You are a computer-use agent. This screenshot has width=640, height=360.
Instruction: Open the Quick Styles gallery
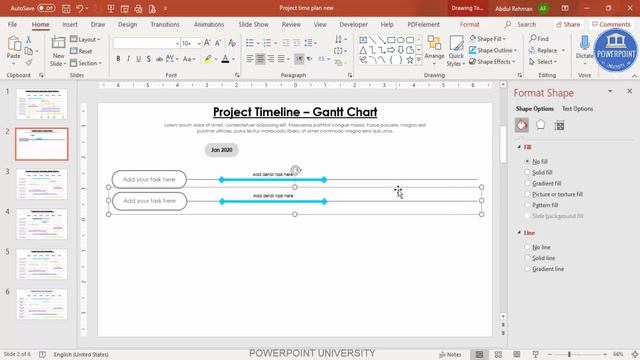pos(456,51)
